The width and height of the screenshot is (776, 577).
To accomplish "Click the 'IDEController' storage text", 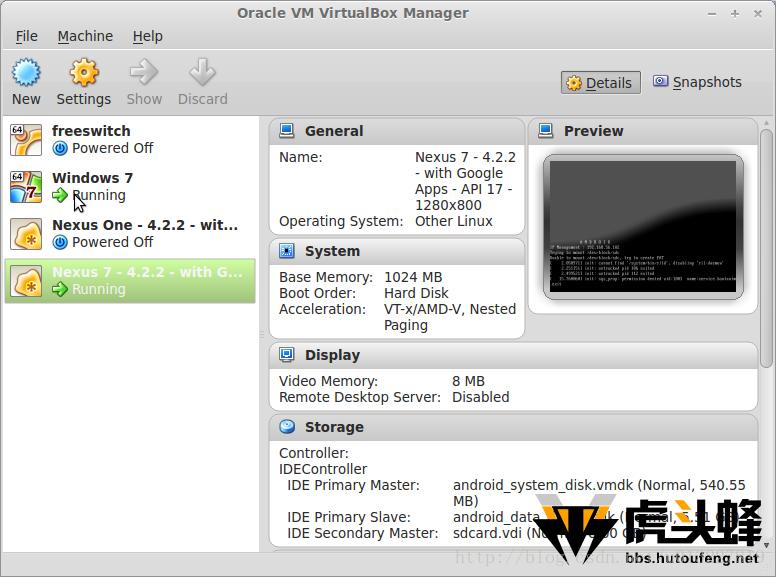I will point(323,469).
